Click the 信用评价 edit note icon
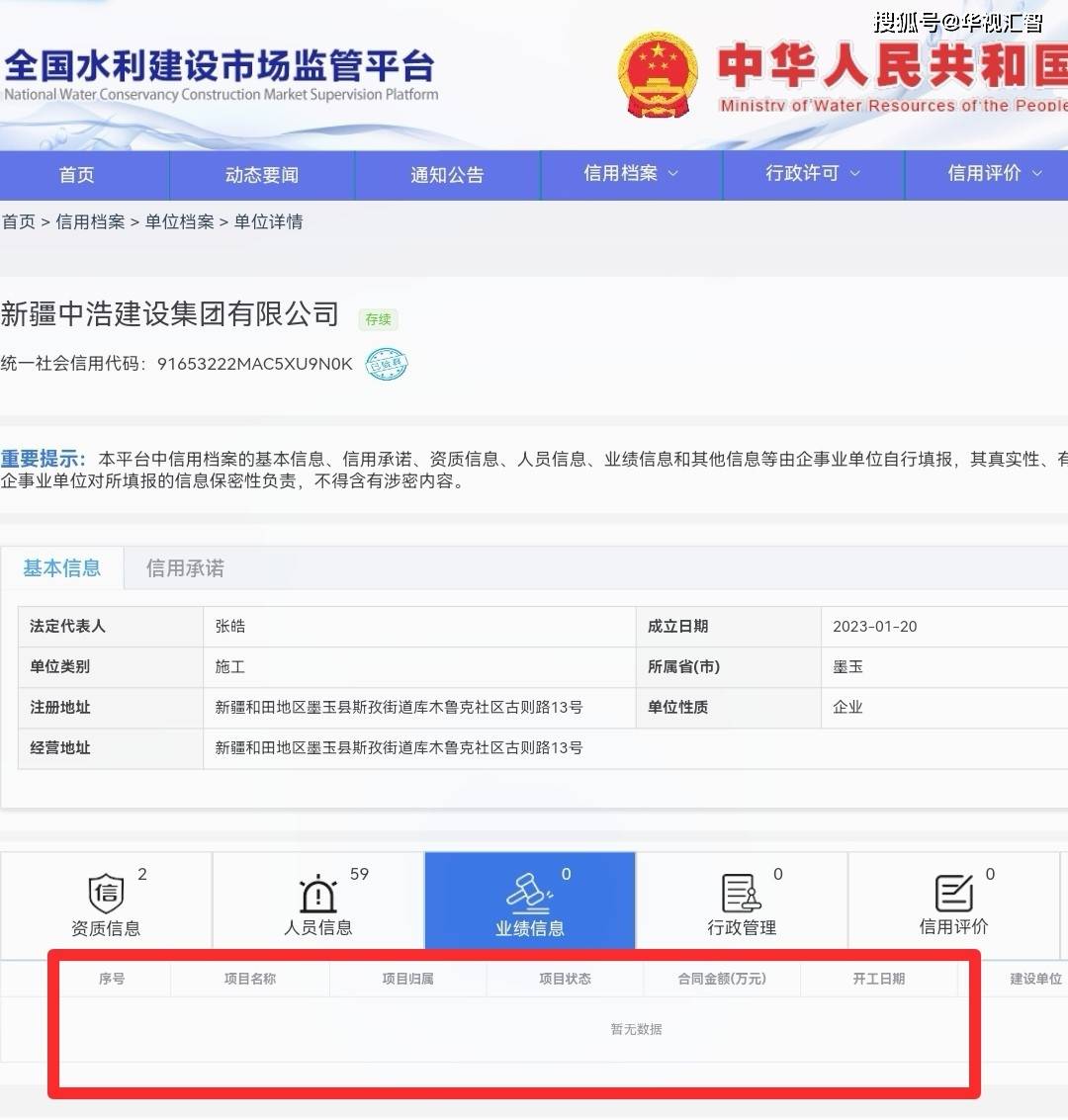 (x=953, y=893)
